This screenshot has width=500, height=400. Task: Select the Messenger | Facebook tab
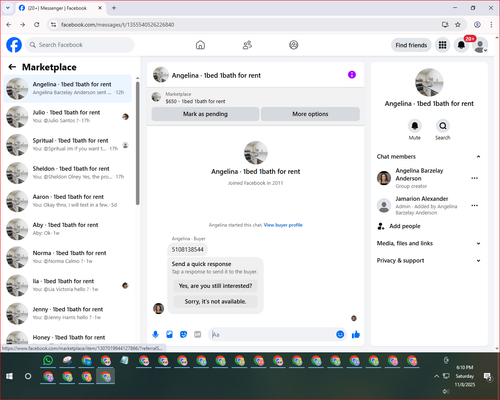[x=61, y=8]
